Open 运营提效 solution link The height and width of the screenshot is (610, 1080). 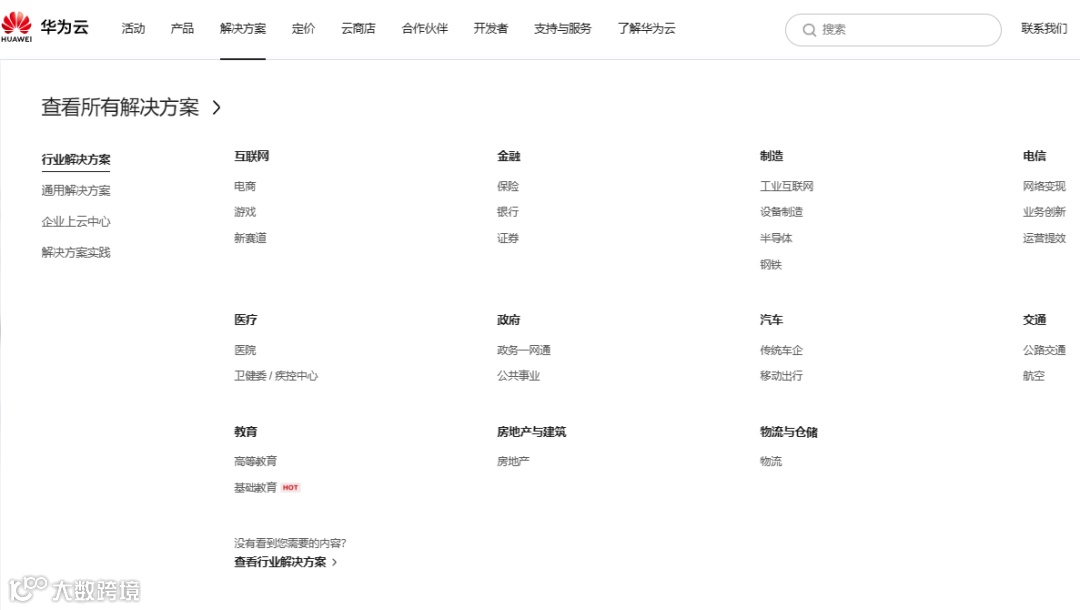coord(1044,238)
